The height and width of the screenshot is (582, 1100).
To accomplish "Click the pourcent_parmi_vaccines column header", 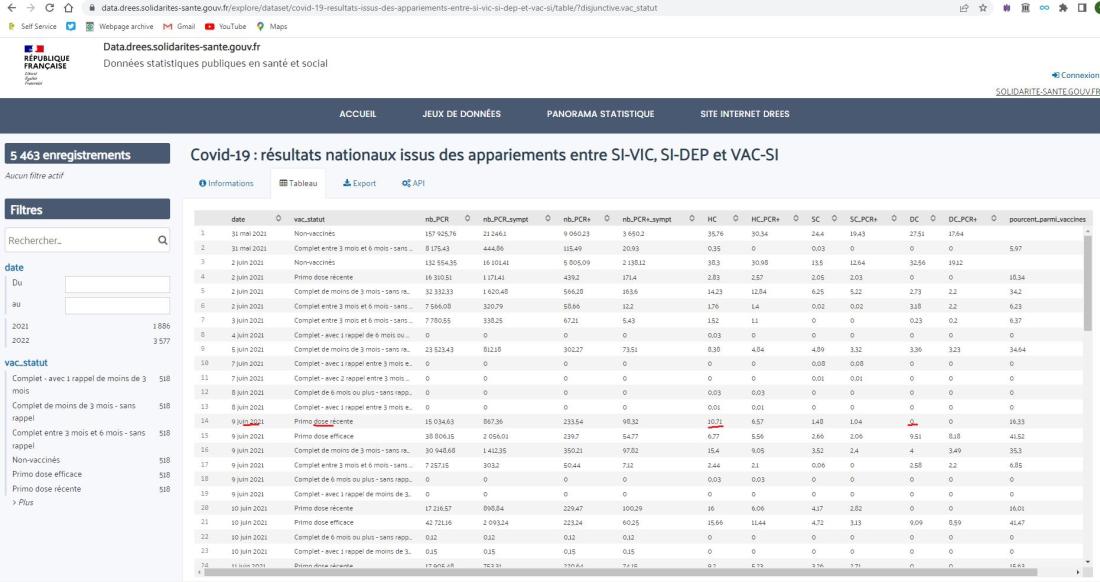I will click(1047, 219).
